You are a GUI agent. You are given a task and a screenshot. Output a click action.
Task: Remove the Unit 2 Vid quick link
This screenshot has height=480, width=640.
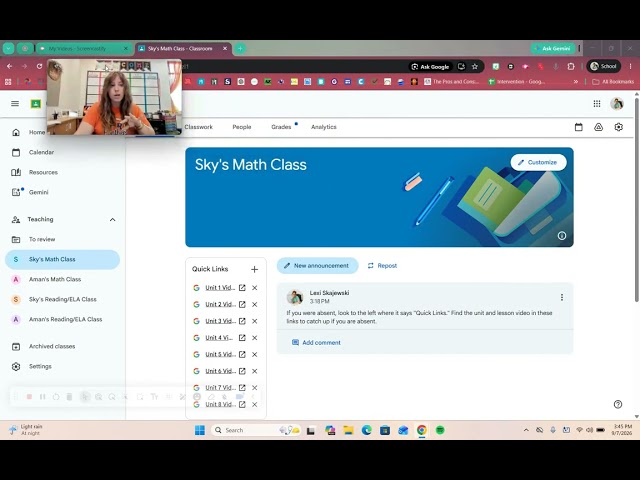pos(255,304)
